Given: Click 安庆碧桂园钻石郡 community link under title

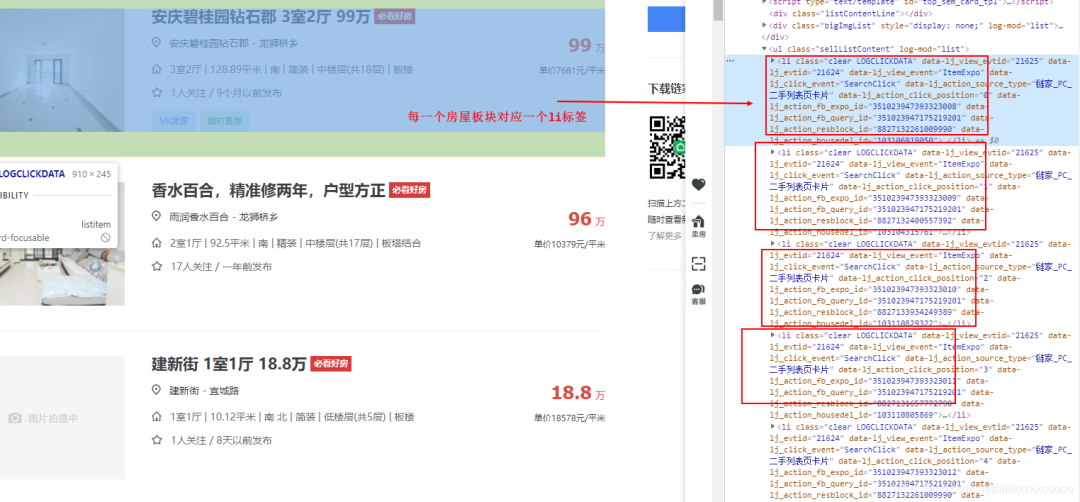Looking at the screenshot, I should (x=209, y=43).
